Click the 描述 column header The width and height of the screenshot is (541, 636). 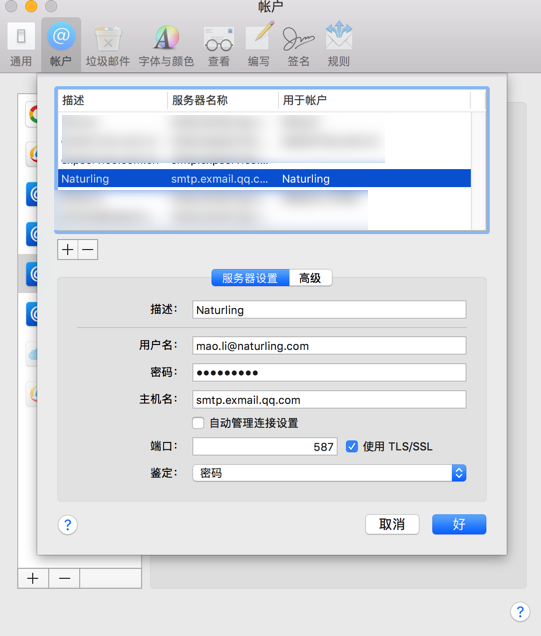(113, 100)
